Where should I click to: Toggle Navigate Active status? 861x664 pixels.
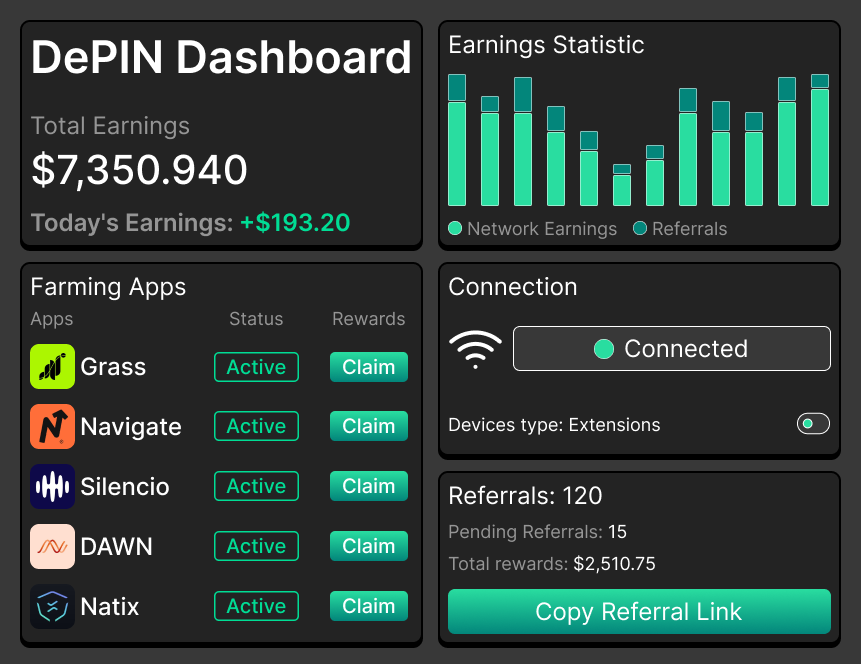256,426
